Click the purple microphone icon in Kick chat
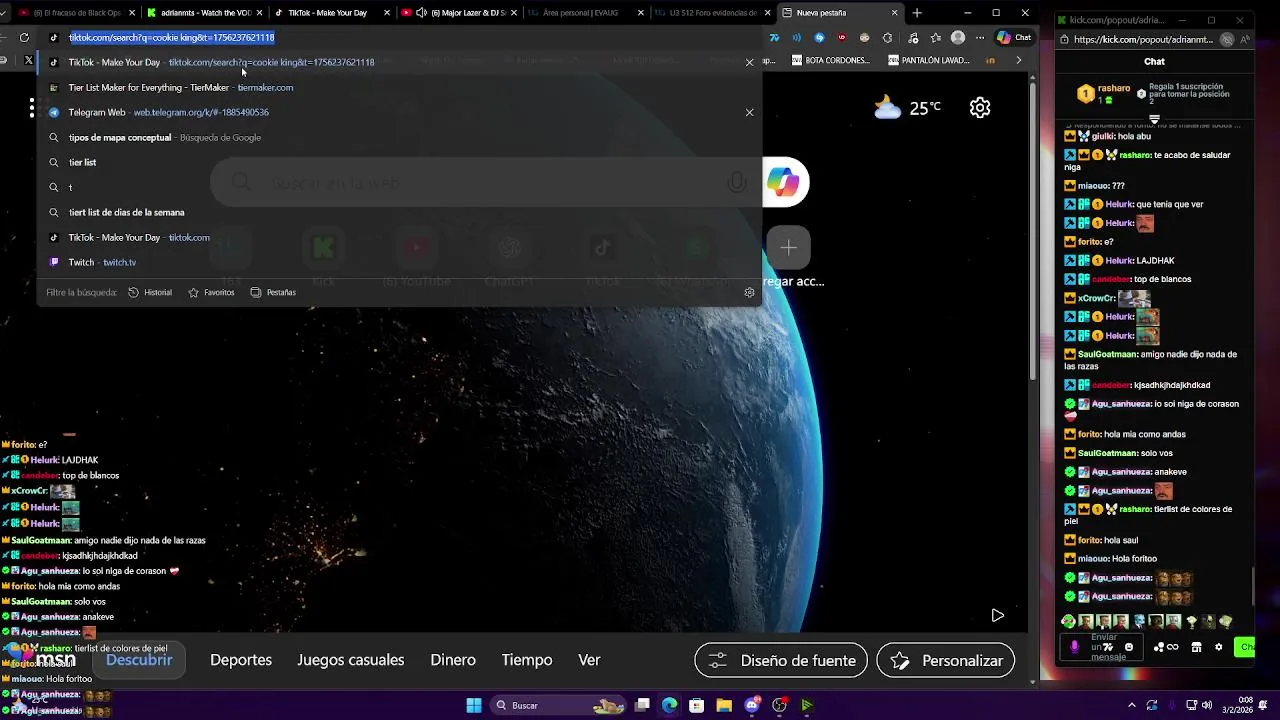The width and height of the screenshot is (1280, 720). [x=1074, y=647]
